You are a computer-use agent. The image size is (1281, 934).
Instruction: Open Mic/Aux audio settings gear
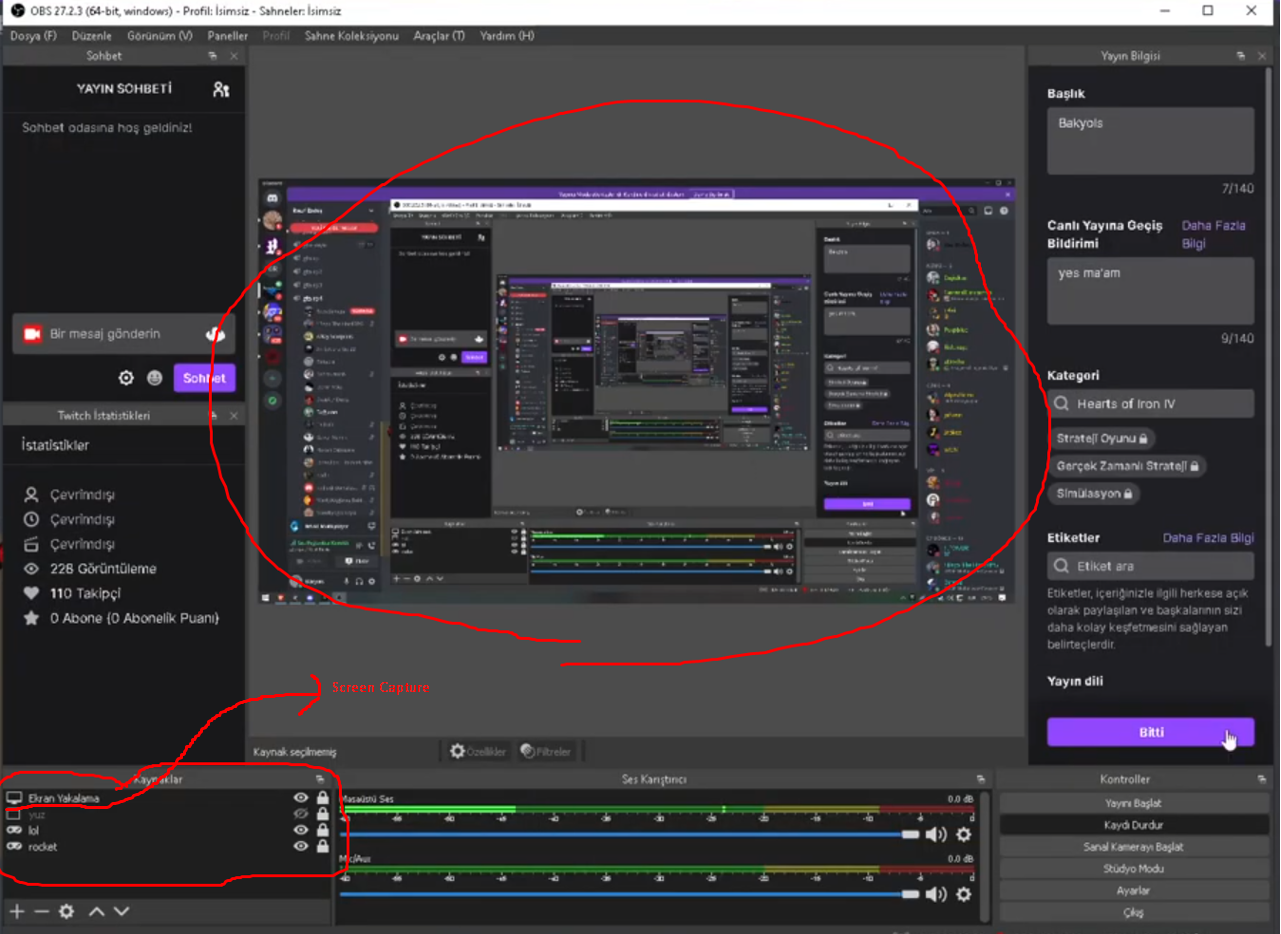point(963,894)
